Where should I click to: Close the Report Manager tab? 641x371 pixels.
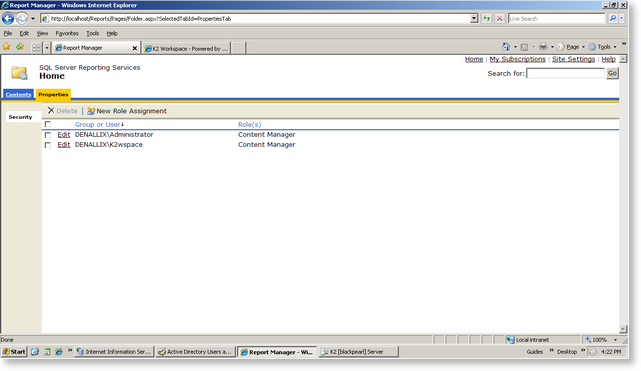tap(134, 48)
